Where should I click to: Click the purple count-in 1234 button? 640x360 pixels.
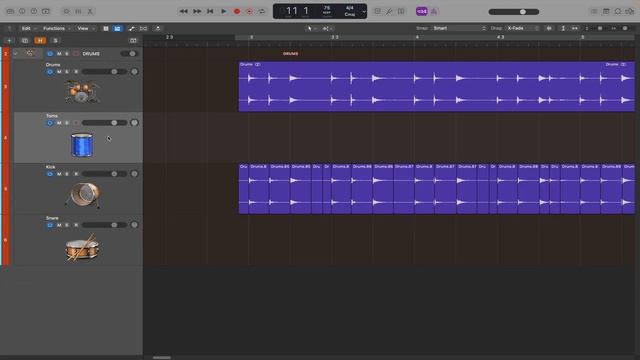(421, 11)
